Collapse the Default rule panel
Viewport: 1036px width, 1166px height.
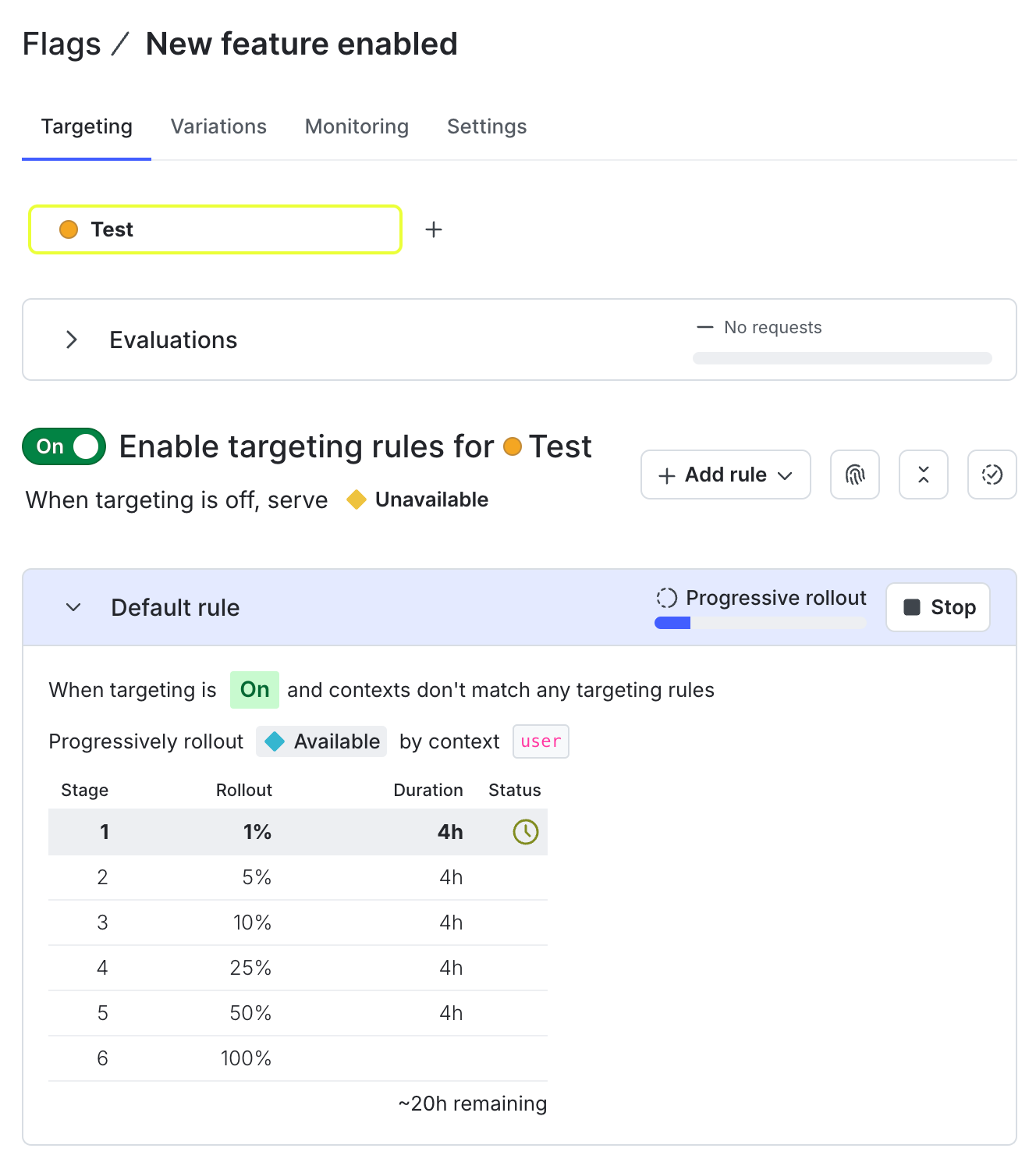point(73,607)
